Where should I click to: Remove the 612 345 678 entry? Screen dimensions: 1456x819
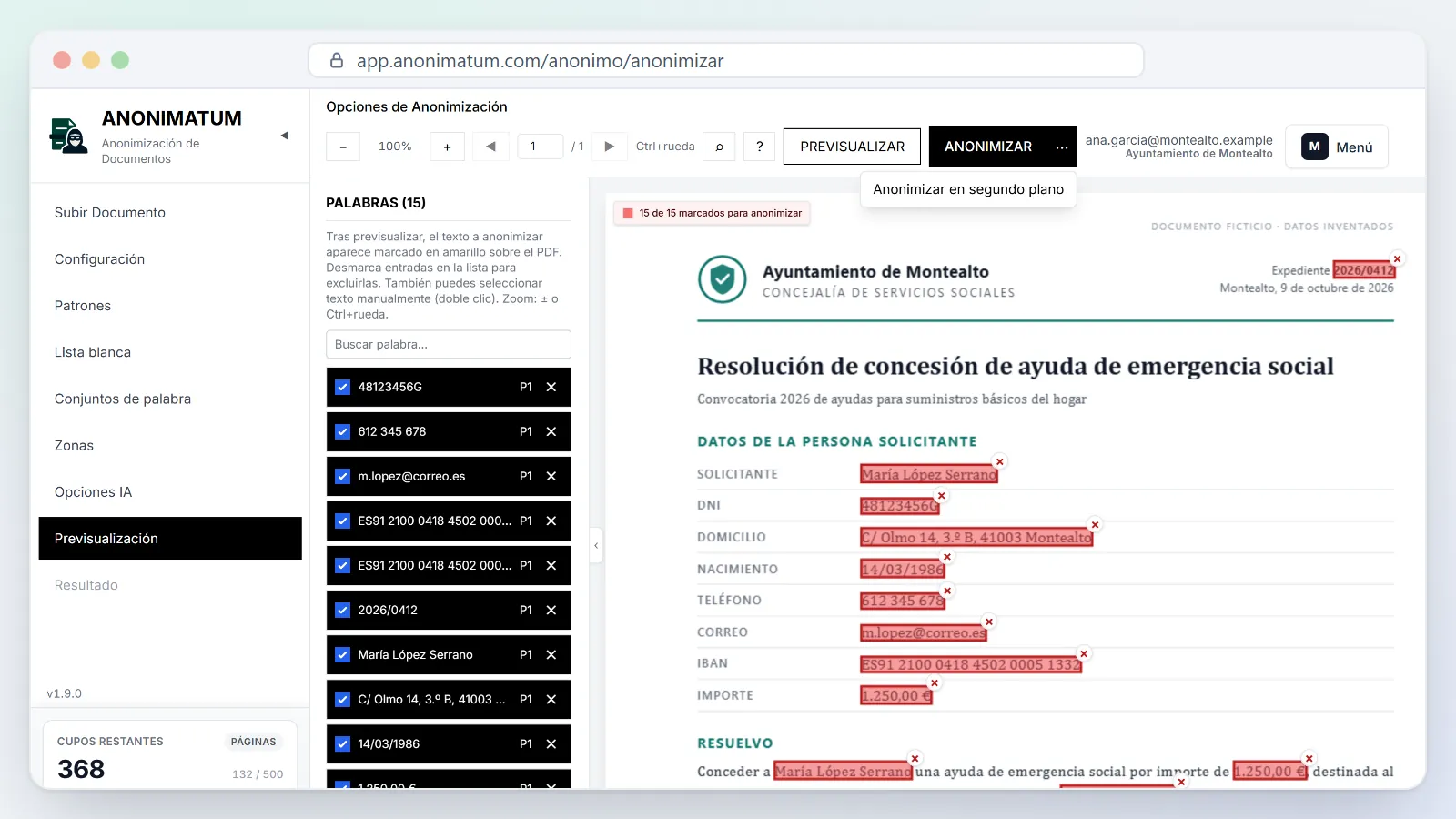point(551,431)
